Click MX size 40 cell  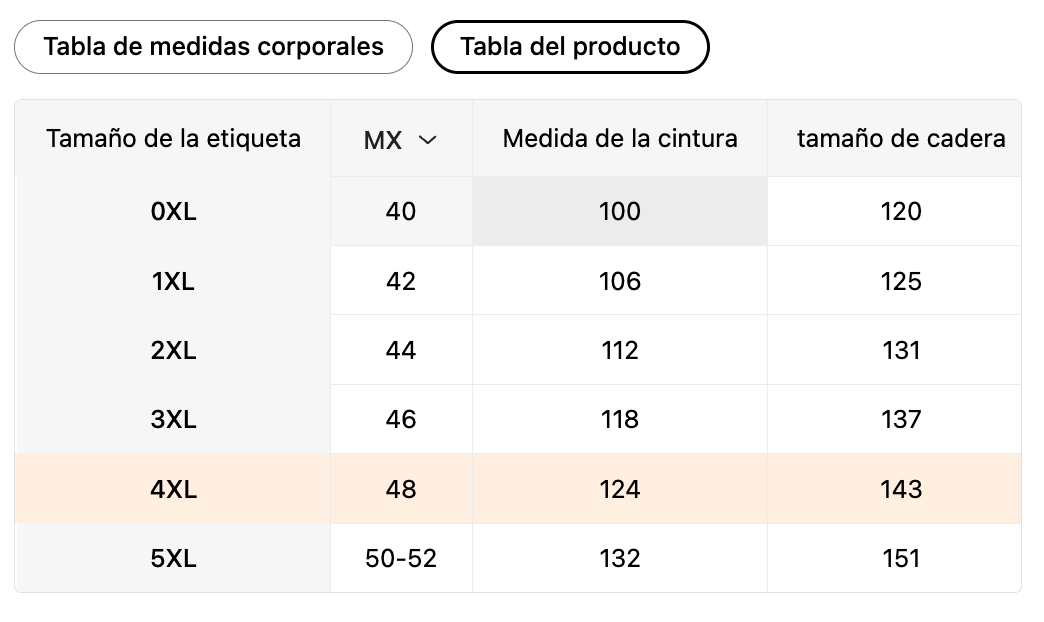pyautogui.click(x=401, y=212)
